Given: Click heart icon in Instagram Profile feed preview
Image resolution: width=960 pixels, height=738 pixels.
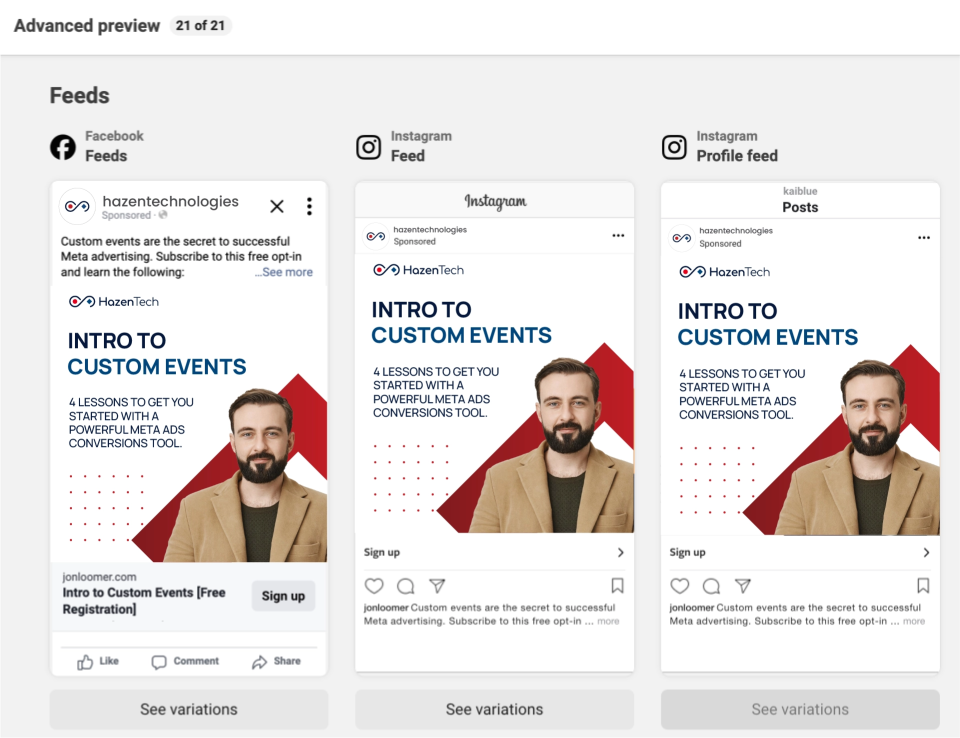Looking at the screenshot, I should click(680, 586).
